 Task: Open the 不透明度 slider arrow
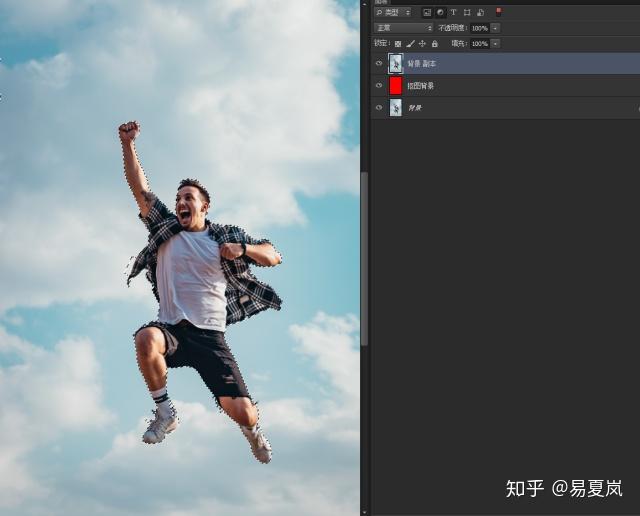tap(495, 28)
